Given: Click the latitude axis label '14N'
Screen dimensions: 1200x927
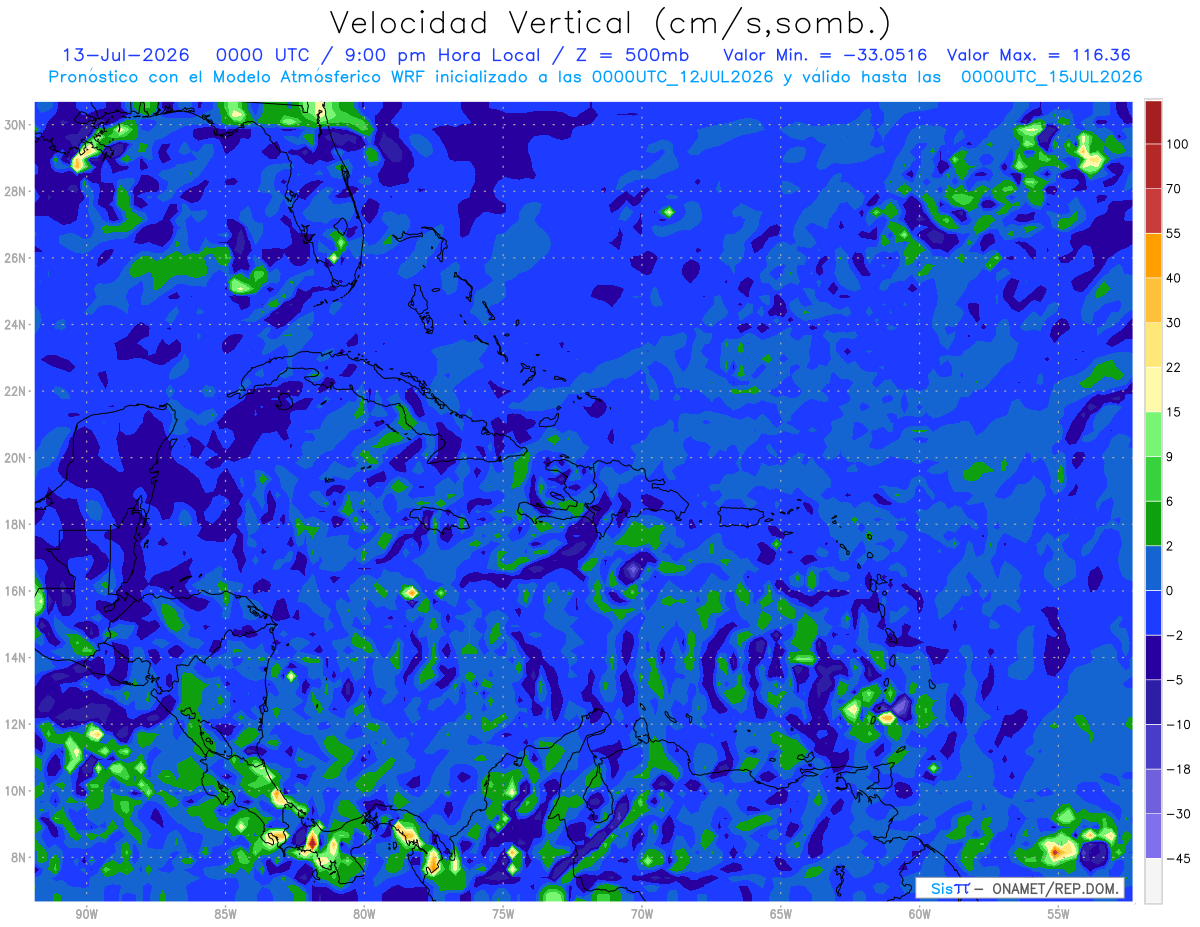Looking at the screenshot, I should [x=16, y=658].
